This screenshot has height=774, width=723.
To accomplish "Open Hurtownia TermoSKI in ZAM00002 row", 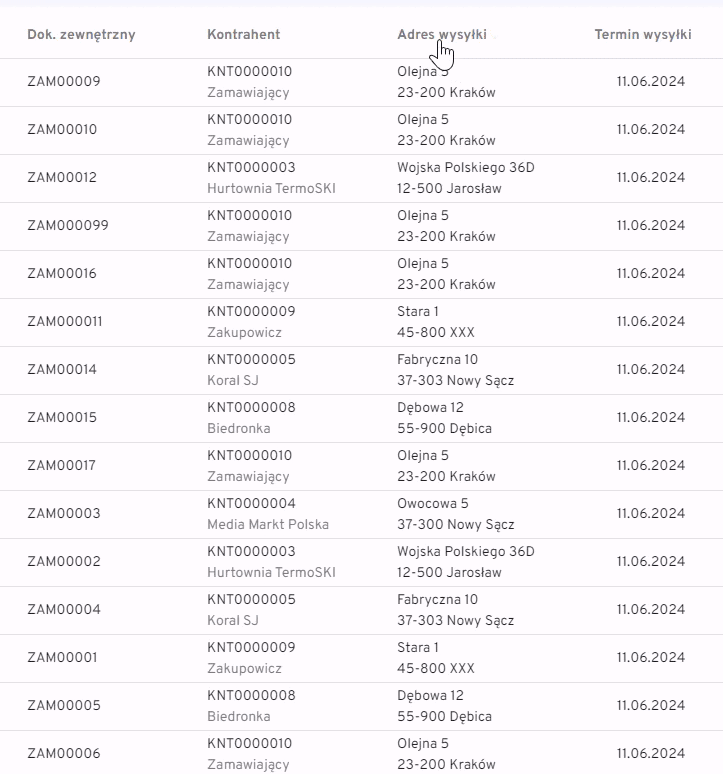I will 271,573.
